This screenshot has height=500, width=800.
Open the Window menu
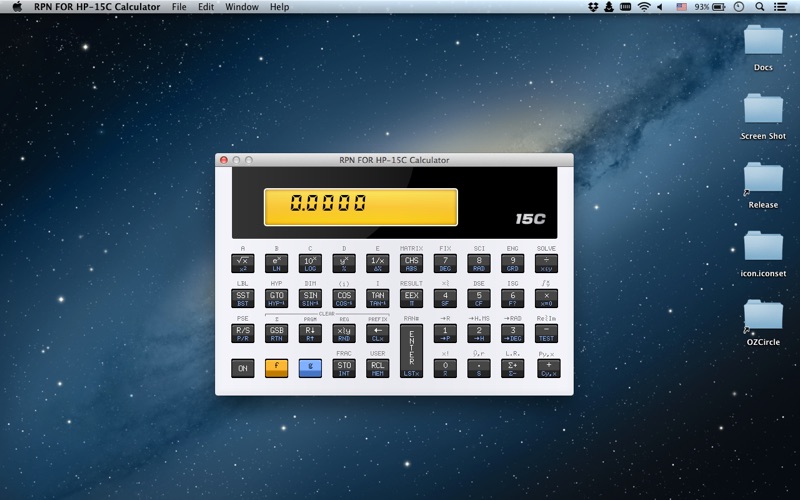[x=241, y=7]
